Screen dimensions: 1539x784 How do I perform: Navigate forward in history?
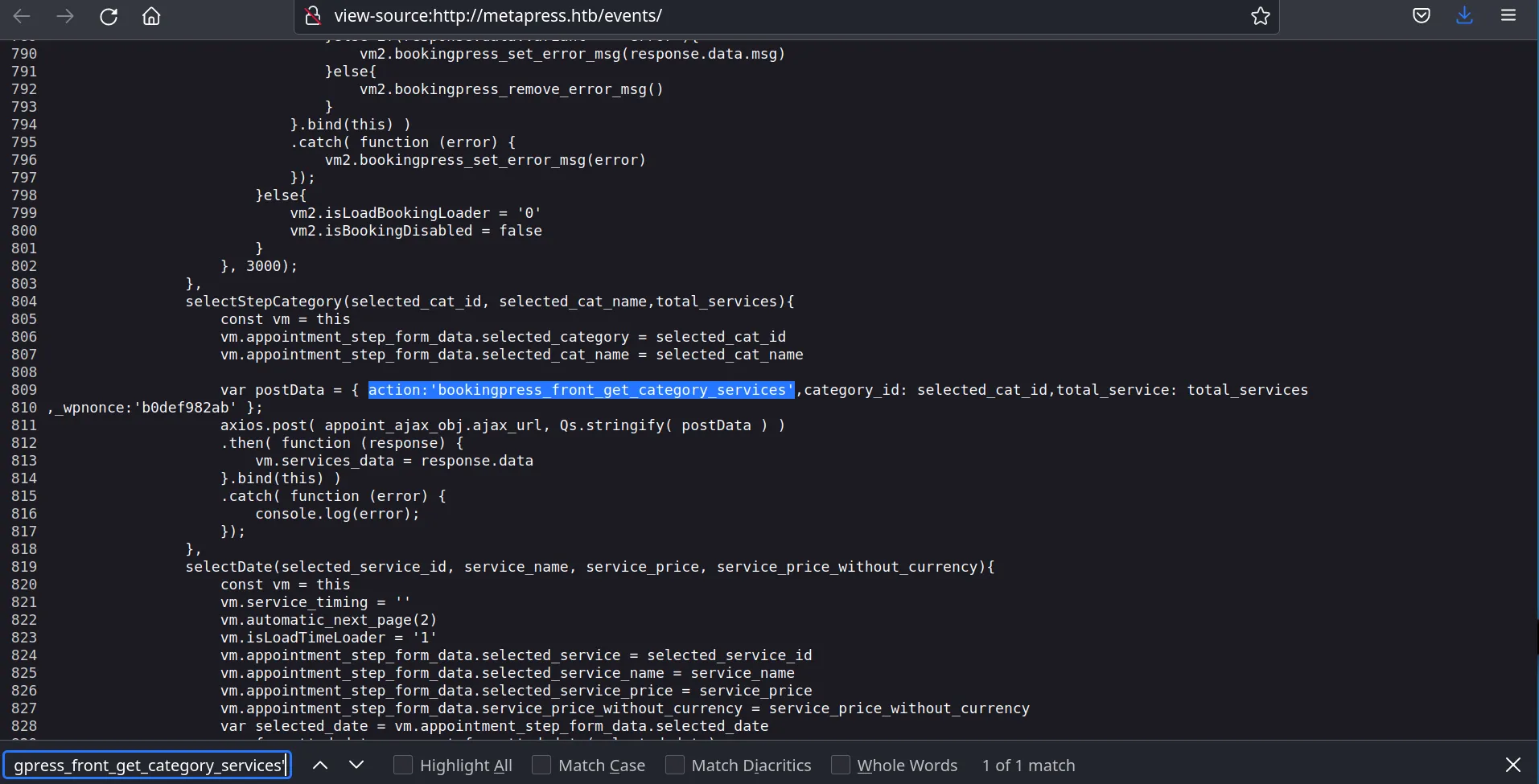coord(65,15)
